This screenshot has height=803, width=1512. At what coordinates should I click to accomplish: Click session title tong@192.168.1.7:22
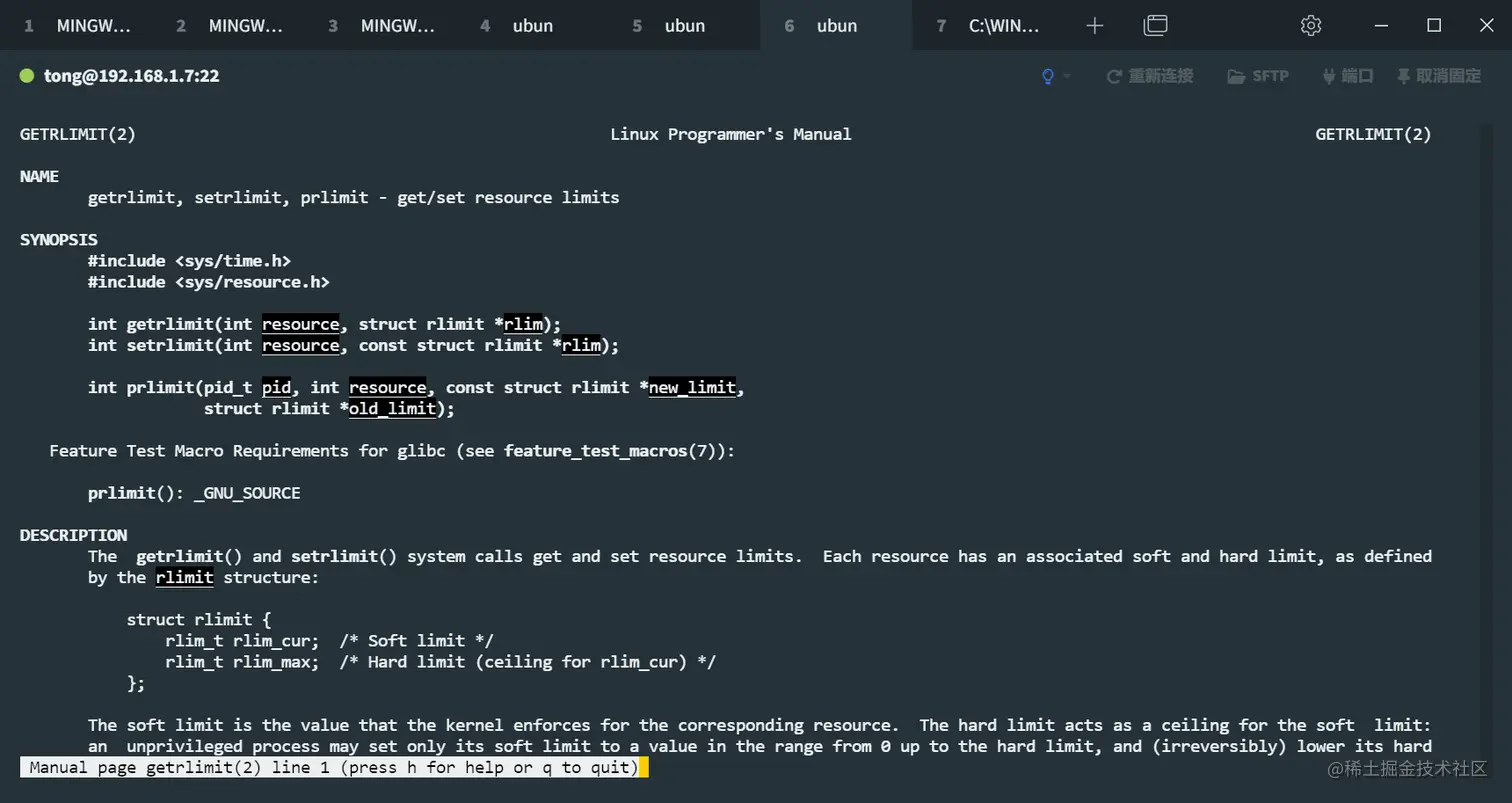click(x=131, y=75)
